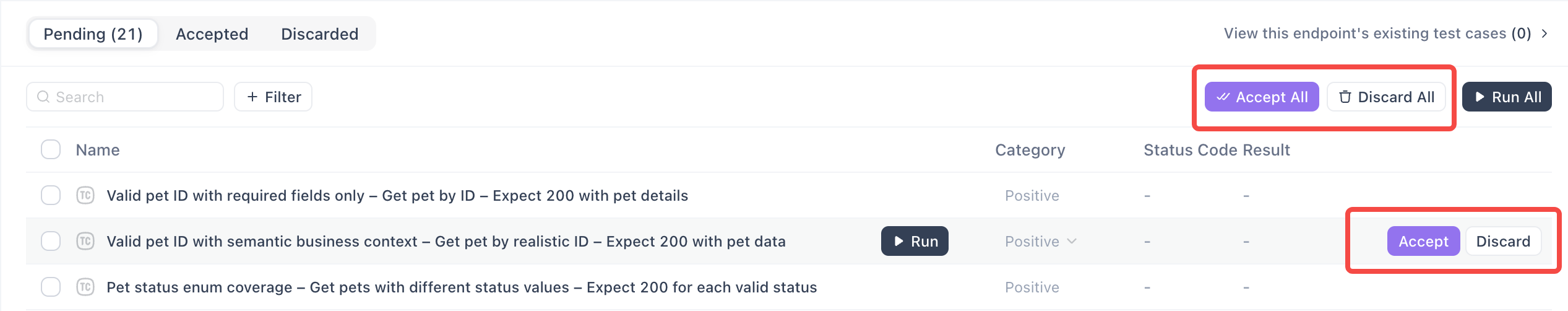Select the checkbox for 'Pet status enum coverage' row
Screen dimensions: 1568x311
[51, 287]
